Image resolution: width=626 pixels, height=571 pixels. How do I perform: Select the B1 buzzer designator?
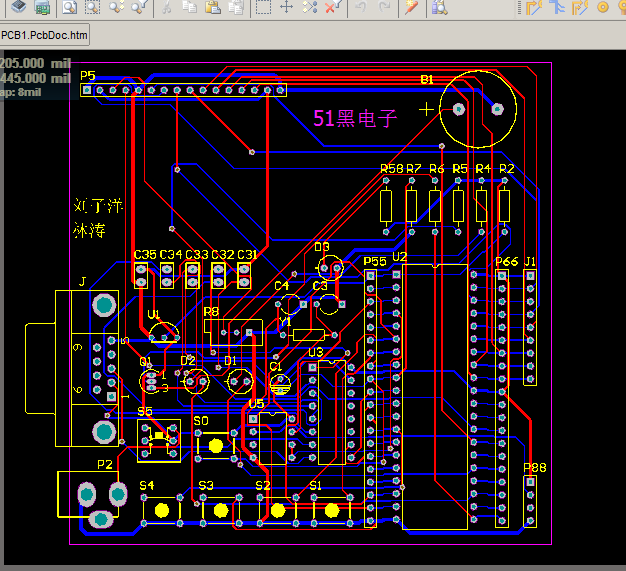click(x=427, y=79)
